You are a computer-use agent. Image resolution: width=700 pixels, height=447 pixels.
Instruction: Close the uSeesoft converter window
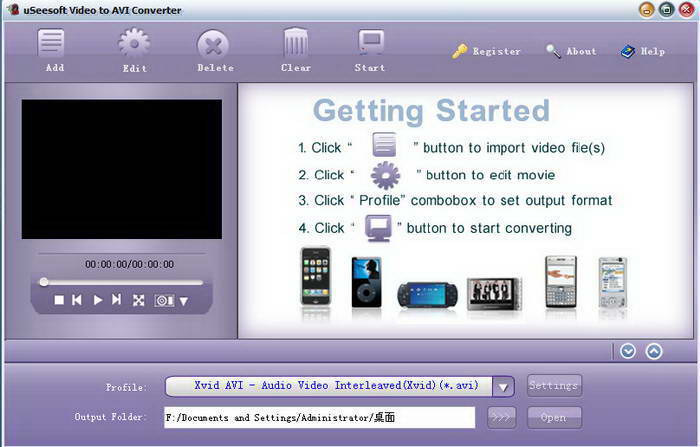pos(686,9)
